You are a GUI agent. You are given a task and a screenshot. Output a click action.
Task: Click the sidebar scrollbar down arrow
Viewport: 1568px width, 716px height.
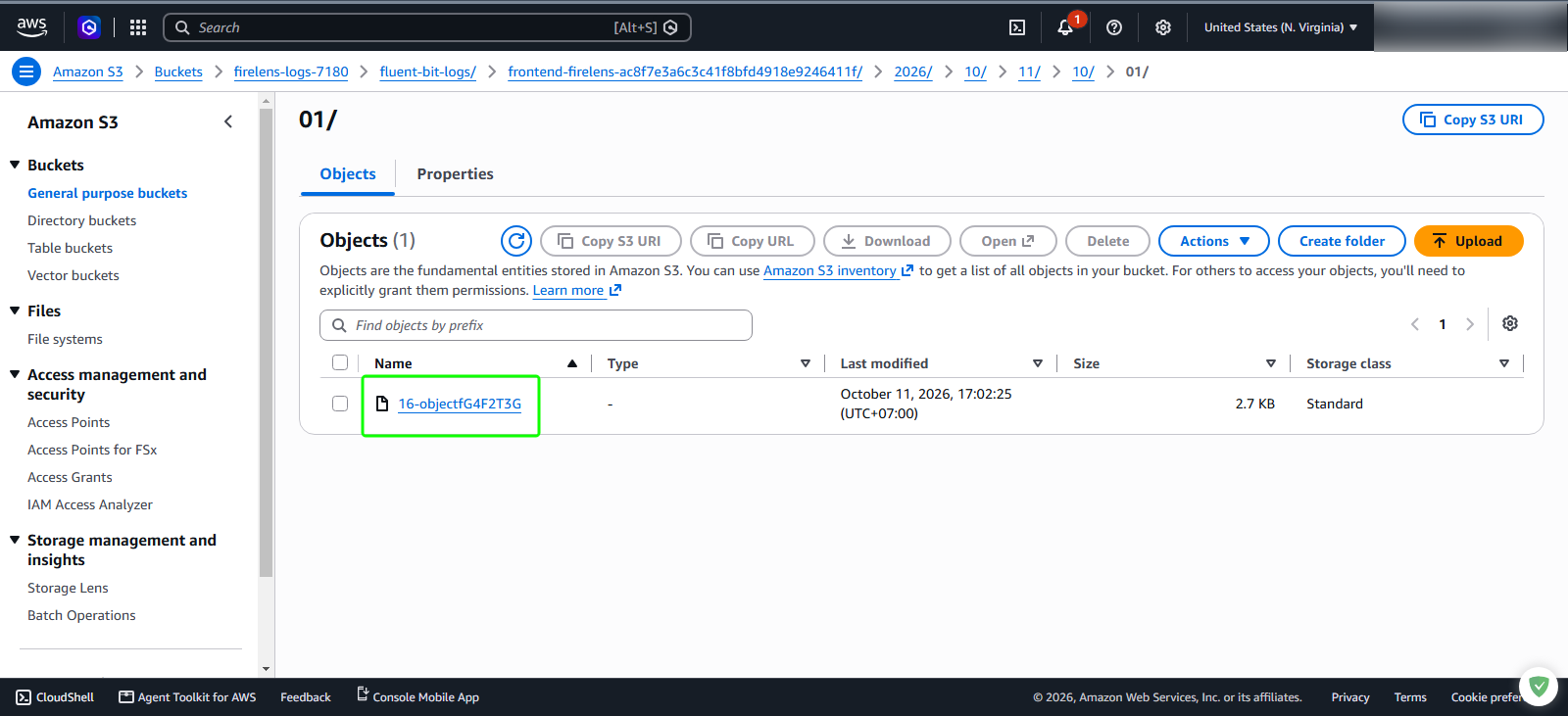pos(267,669)
